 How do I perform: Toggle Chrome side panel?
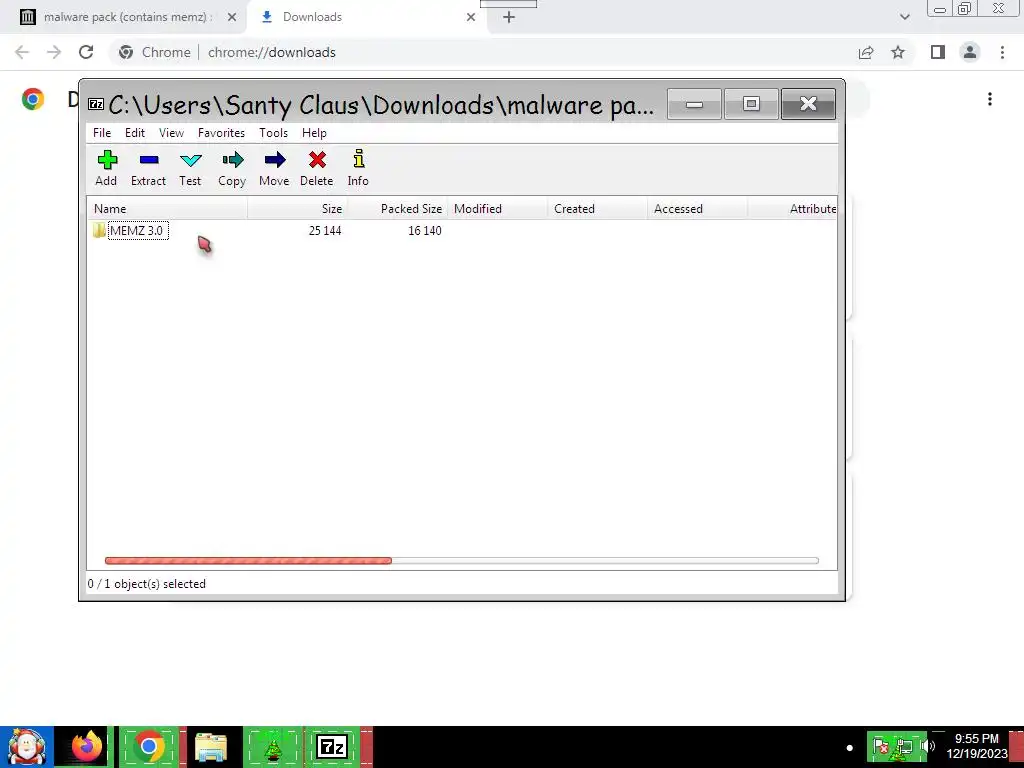coord(938,52)
